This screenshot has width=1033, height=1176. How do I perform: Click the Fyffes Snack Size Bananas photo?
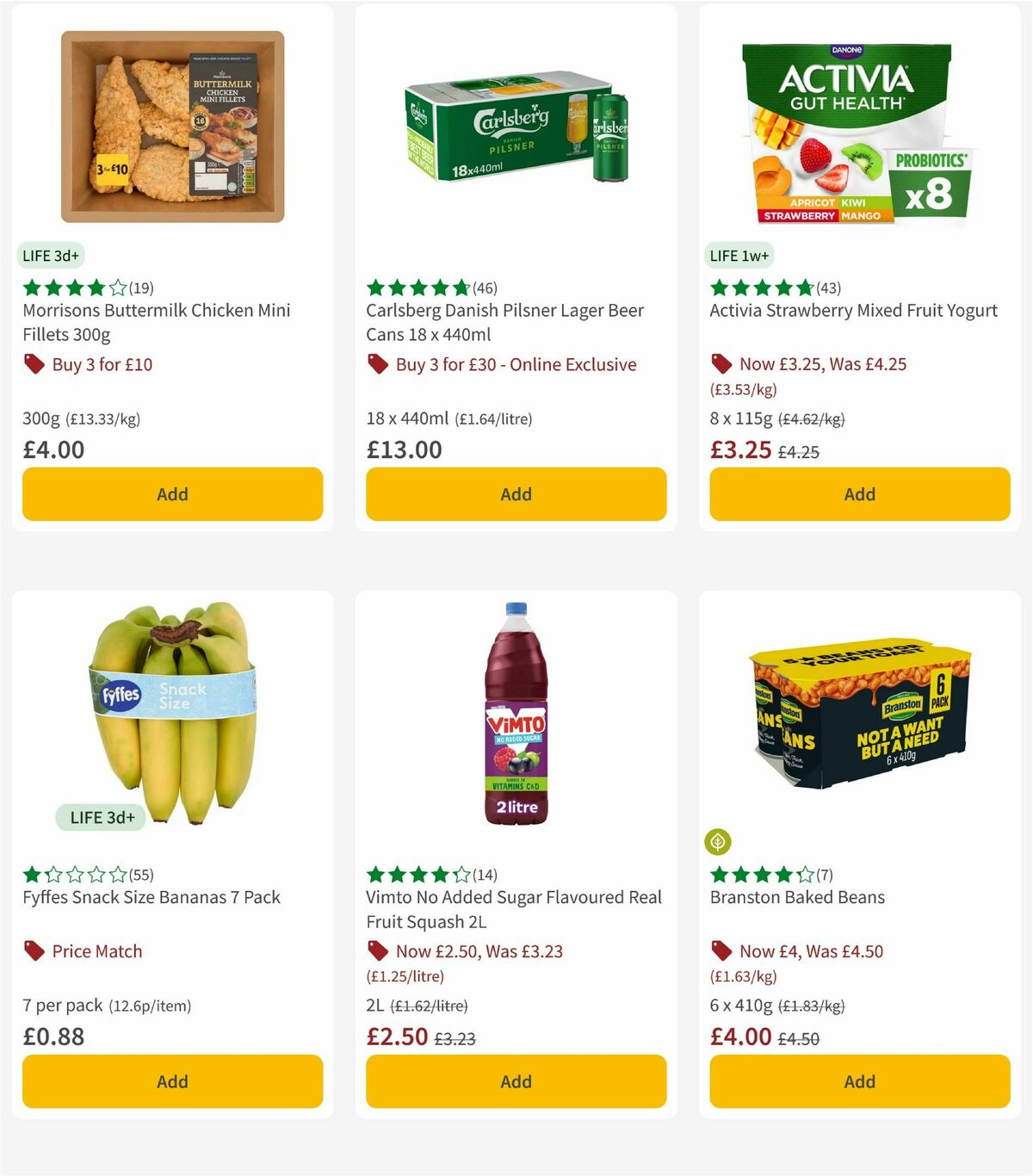coord(172,715)
